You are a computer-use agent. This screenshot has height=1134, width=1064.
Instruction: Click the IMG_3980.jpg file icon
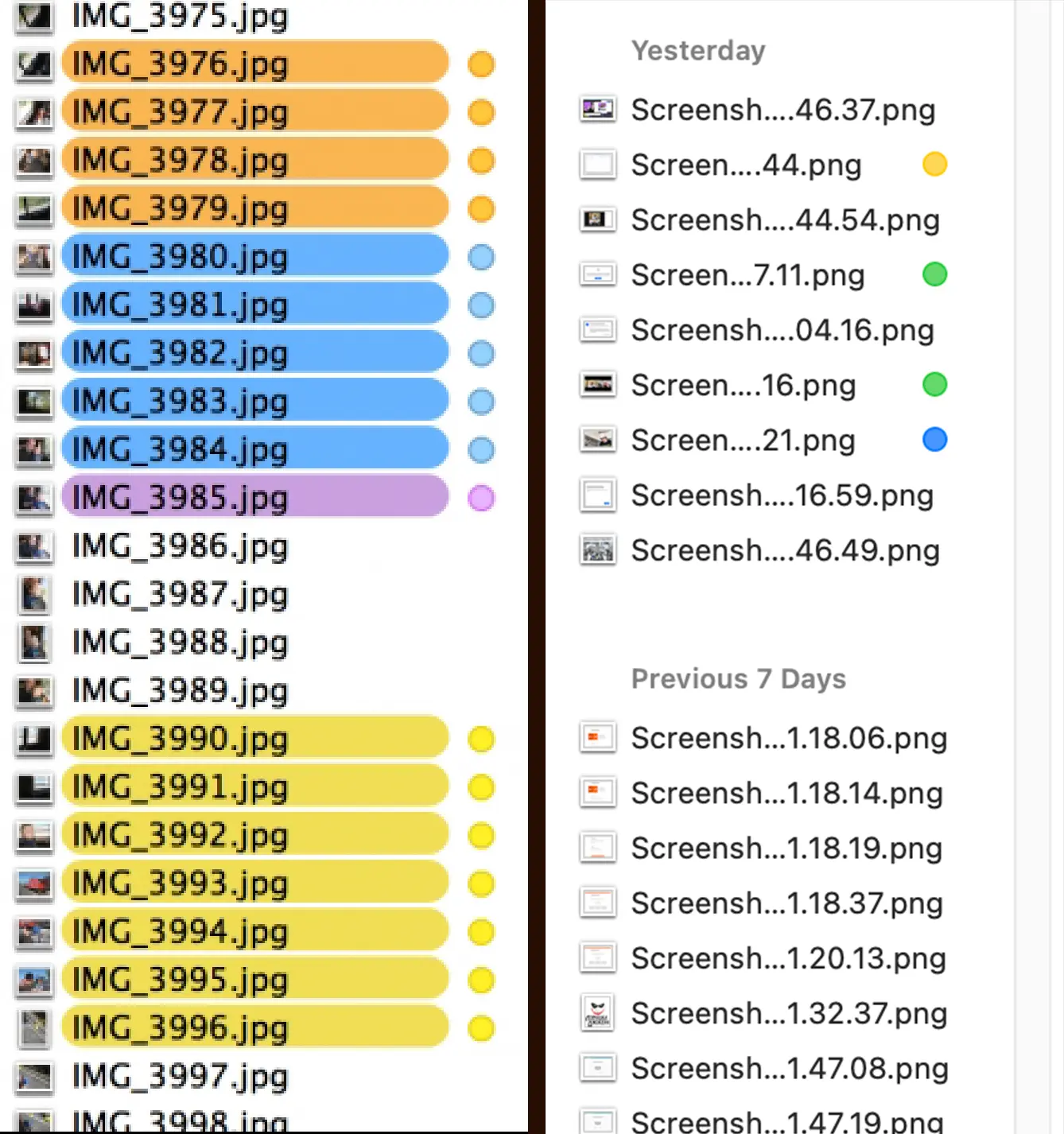(x=34, y=257)
